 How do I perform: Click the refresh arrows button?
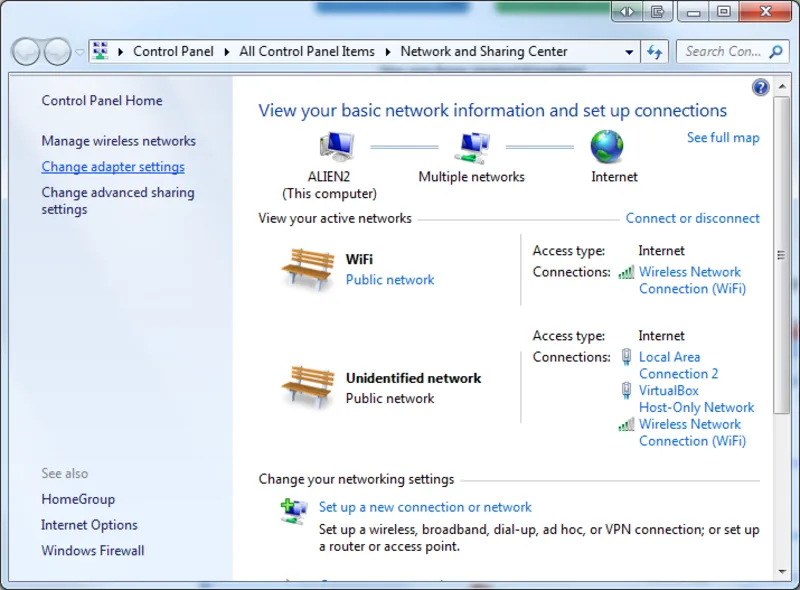click(x=655, y=52)
